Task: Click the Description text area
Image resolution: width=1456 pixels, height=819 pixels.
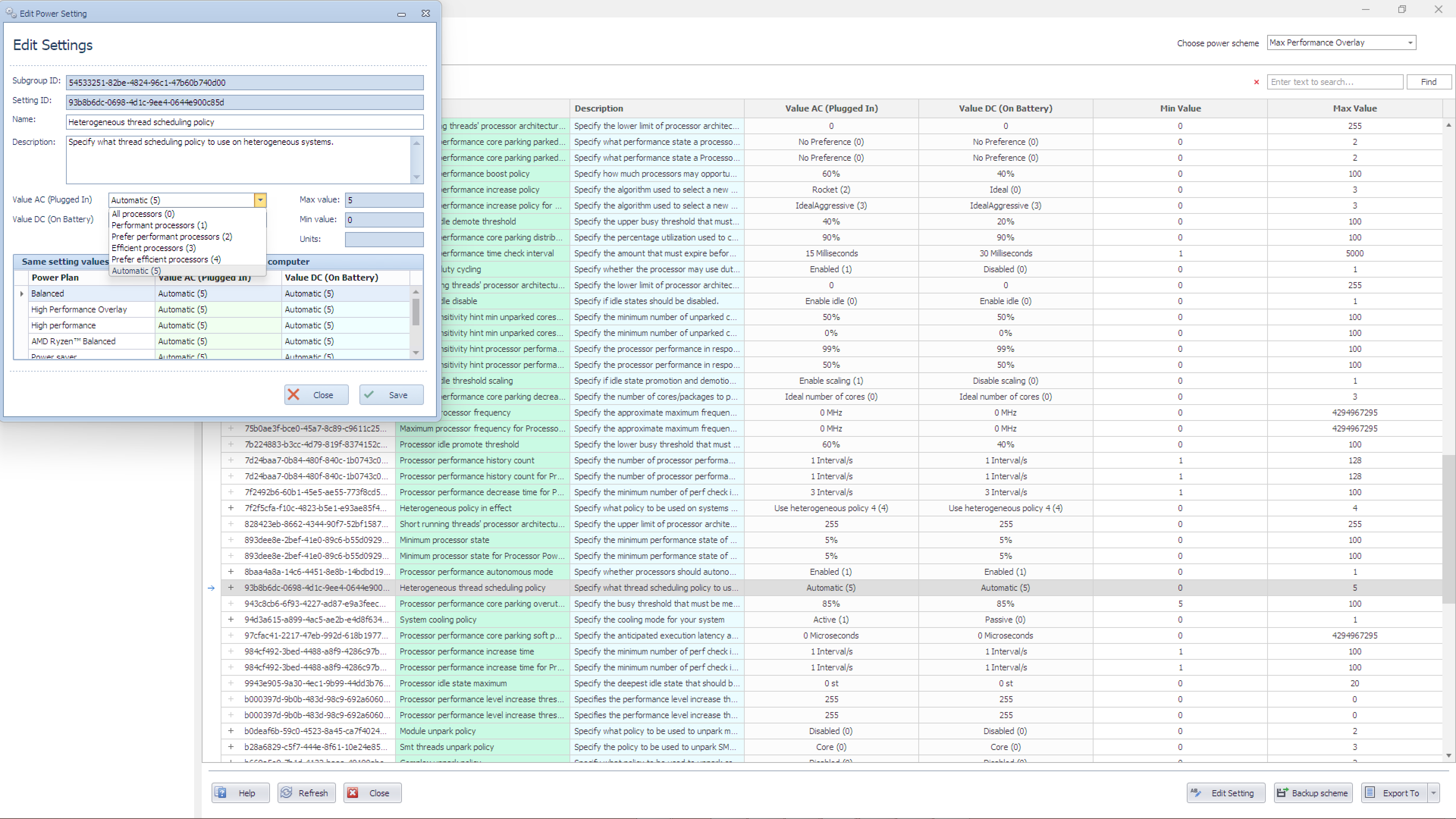Action: tap(238, 159)
